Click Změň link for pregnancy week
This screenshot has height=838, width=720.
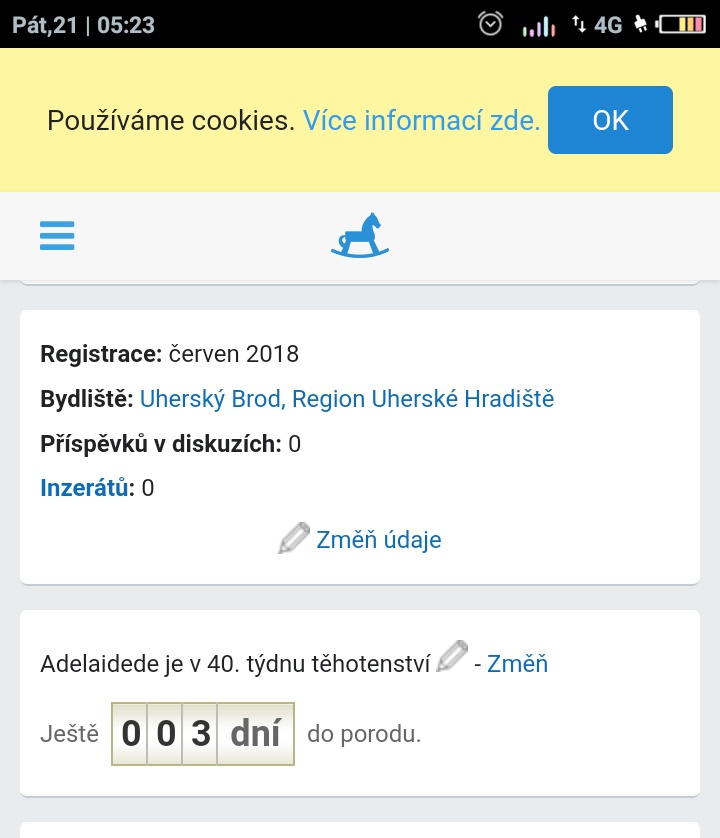point(517,663)
